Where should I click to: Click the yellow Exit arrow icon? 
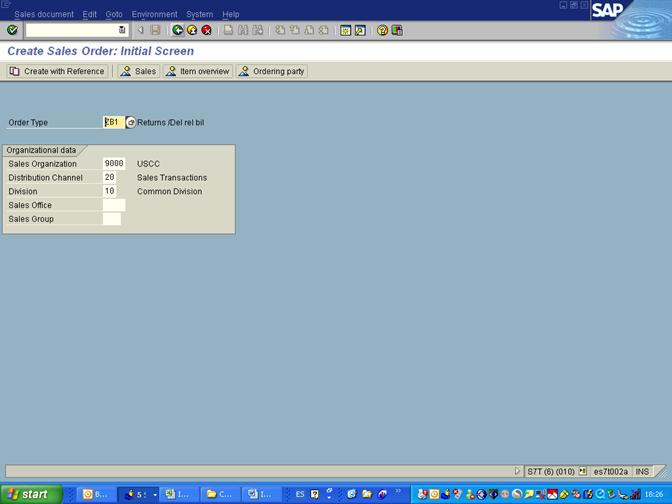tap(192, 30)
